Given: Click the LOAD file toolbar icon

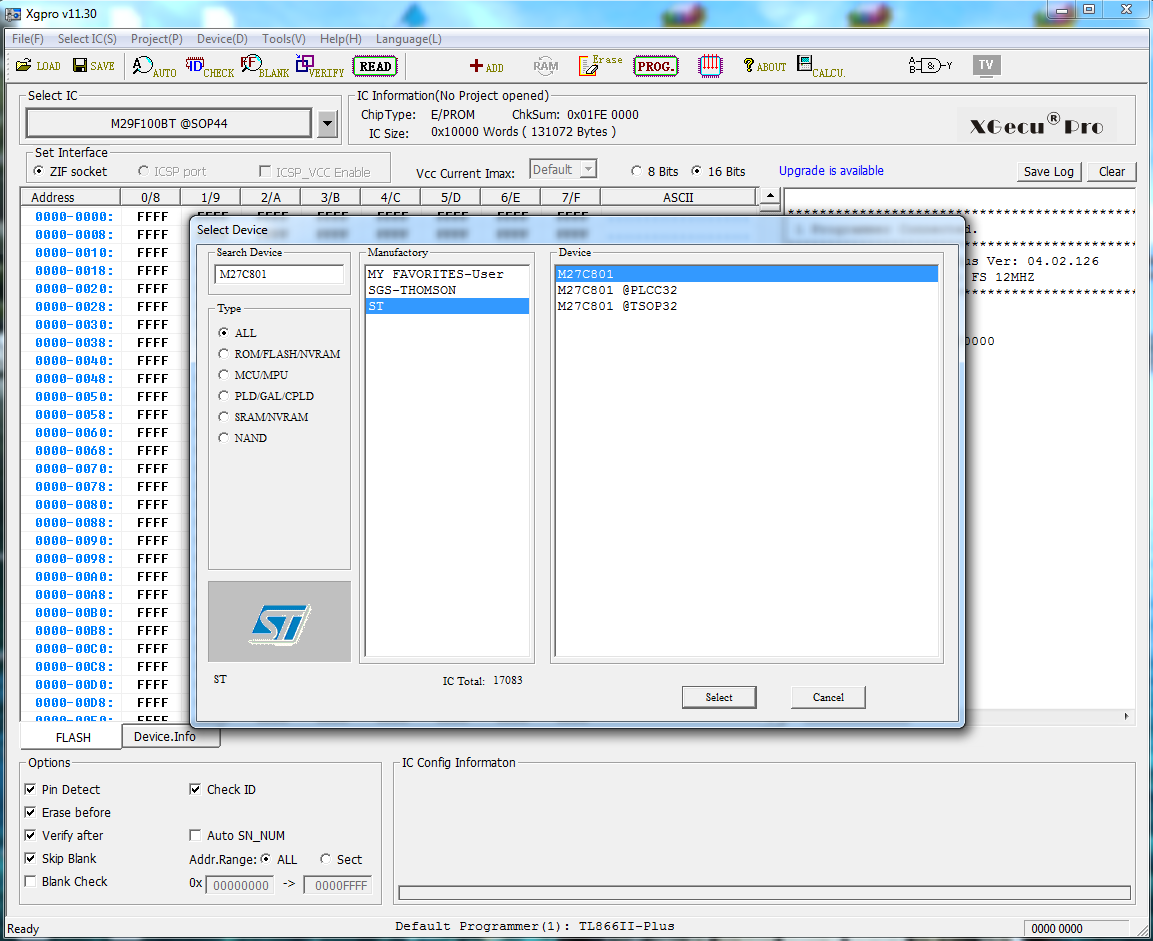Looking at the screenshot, I should 38,65.
